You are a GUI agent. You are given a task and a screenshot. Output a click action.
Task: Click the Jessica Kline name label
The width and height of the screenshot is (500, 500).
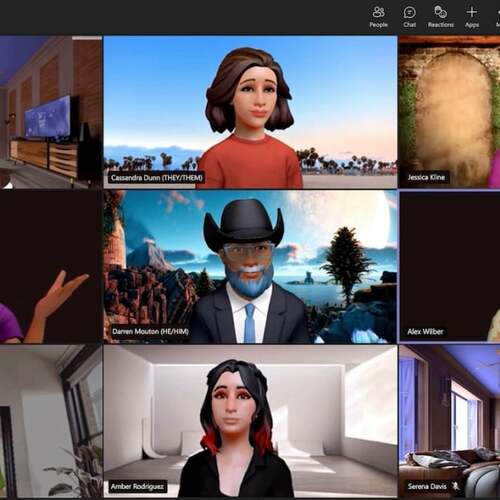[426, 177]
